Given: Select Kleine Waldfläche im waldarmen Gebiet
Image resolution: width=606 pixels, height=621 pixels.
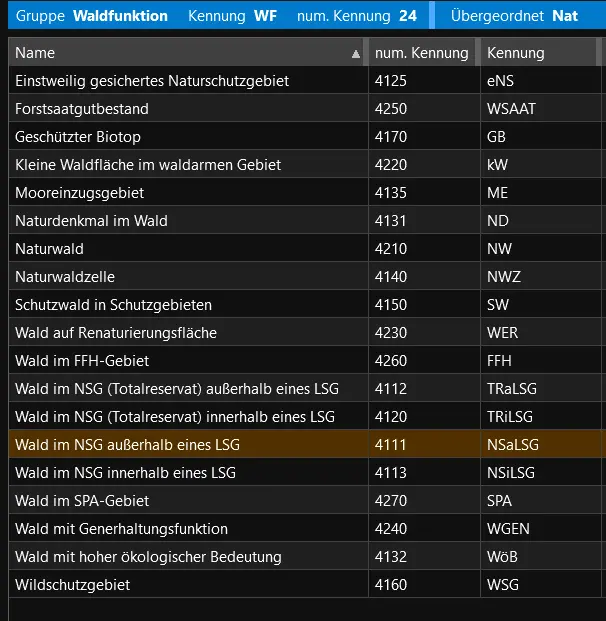Looking at the screenshot, I should (x=148, y=165).
